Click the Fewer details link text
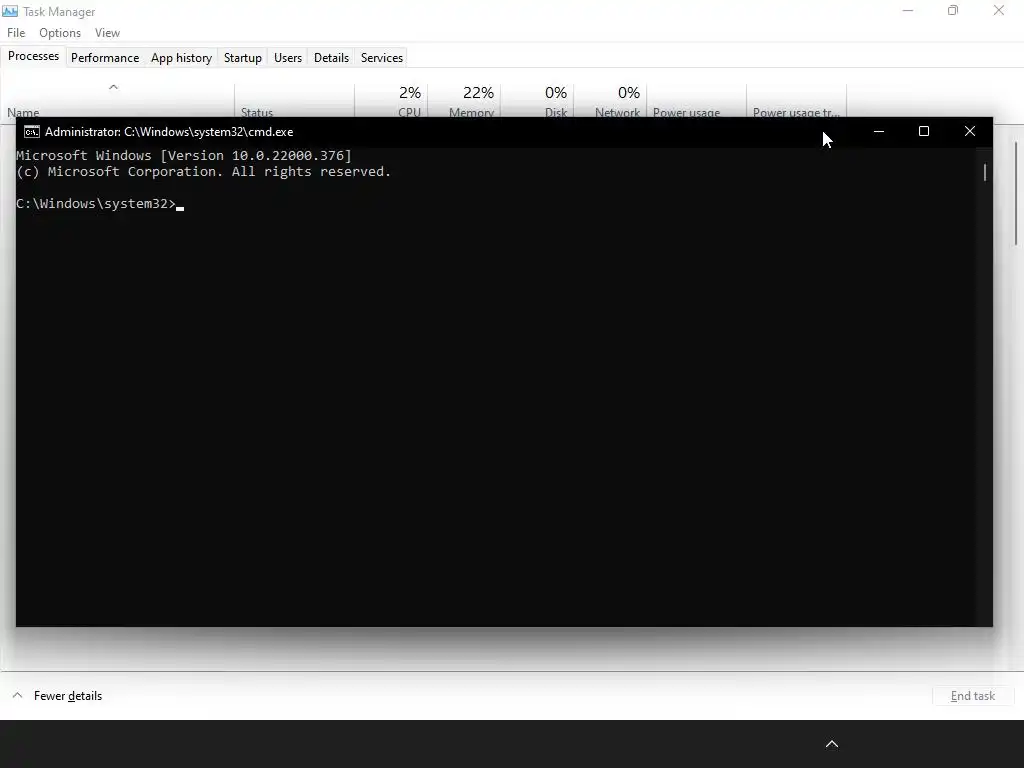 [68, 696]
